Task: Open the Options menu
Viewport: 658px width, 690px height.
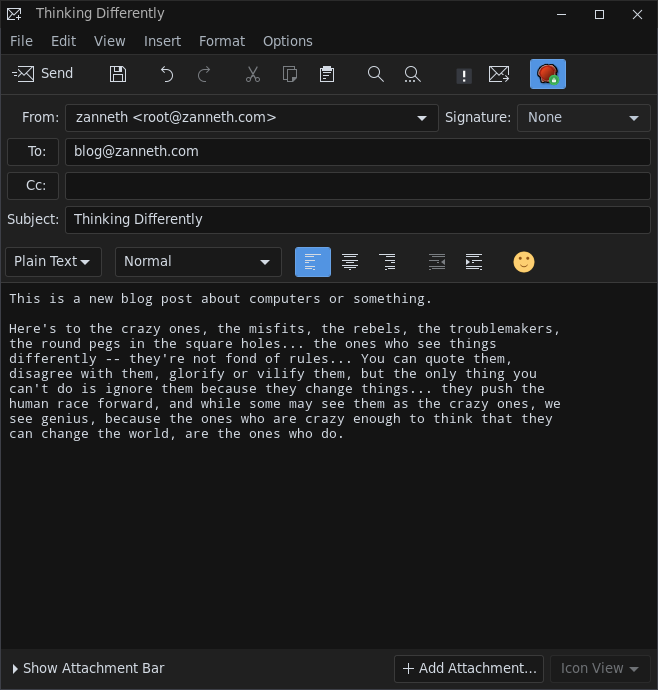Action: (x=288, y=41)
